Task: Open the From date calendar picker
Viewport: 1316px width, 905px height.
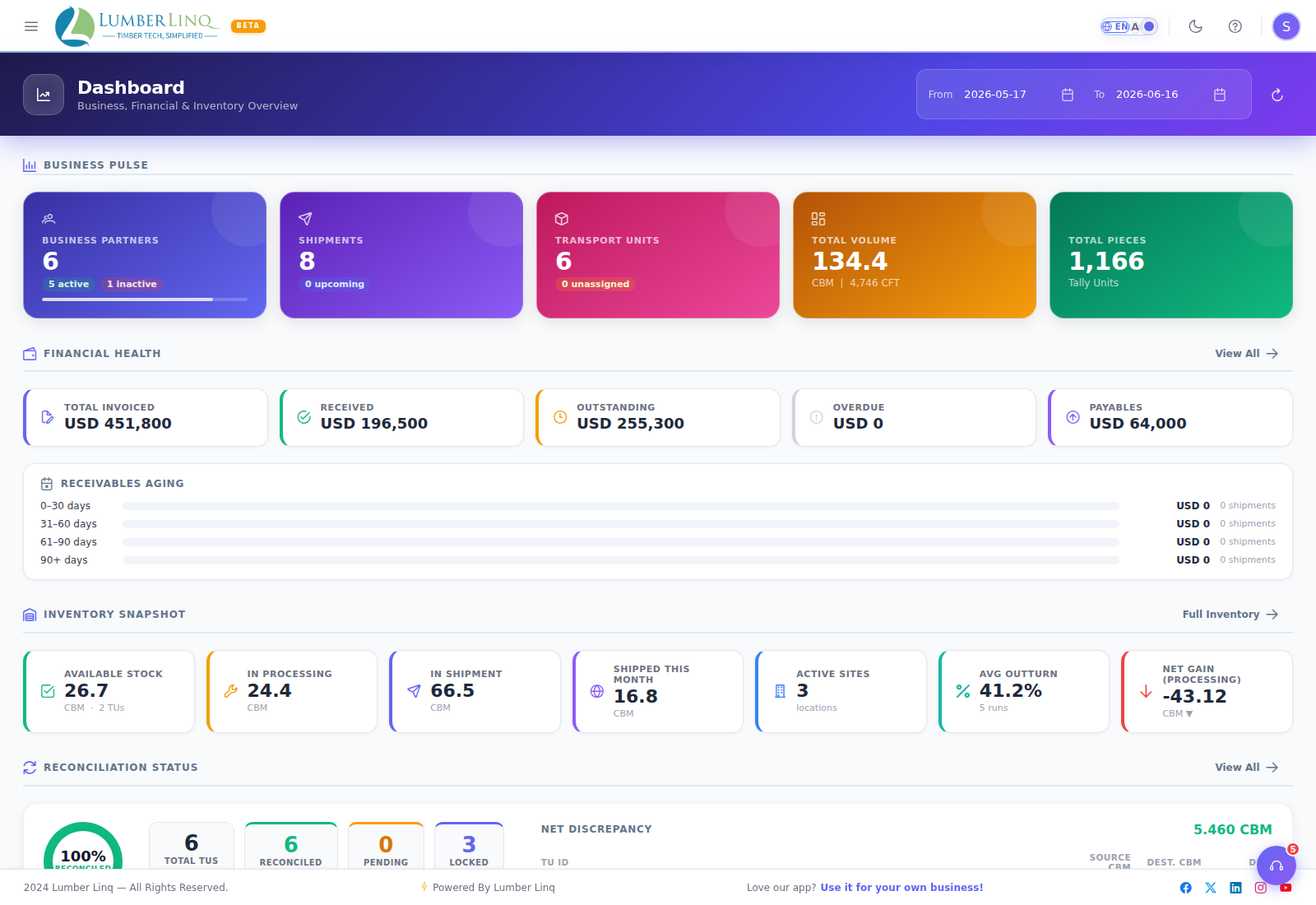Action: point(1068,95)
